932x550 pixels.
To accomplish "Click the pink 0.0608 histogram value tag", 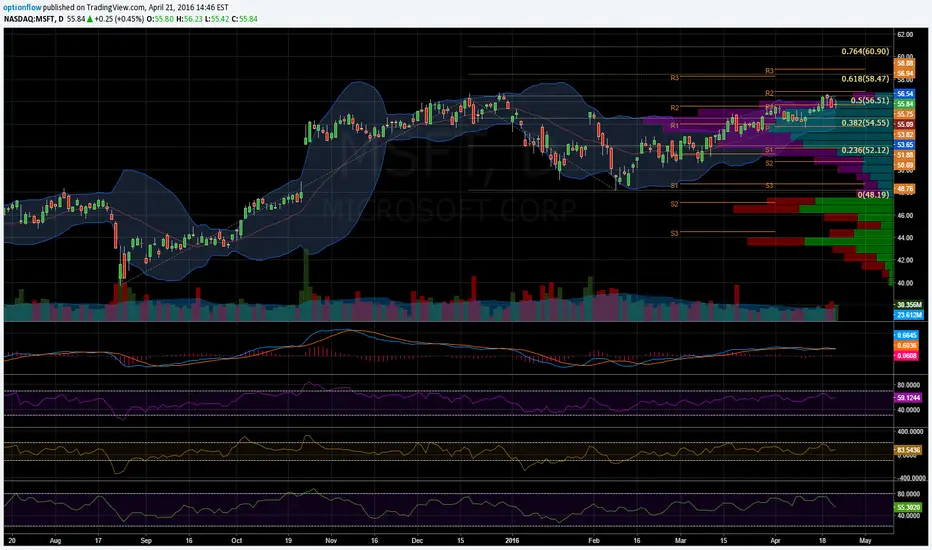I will pyautogui.click(x=907, y=356).
